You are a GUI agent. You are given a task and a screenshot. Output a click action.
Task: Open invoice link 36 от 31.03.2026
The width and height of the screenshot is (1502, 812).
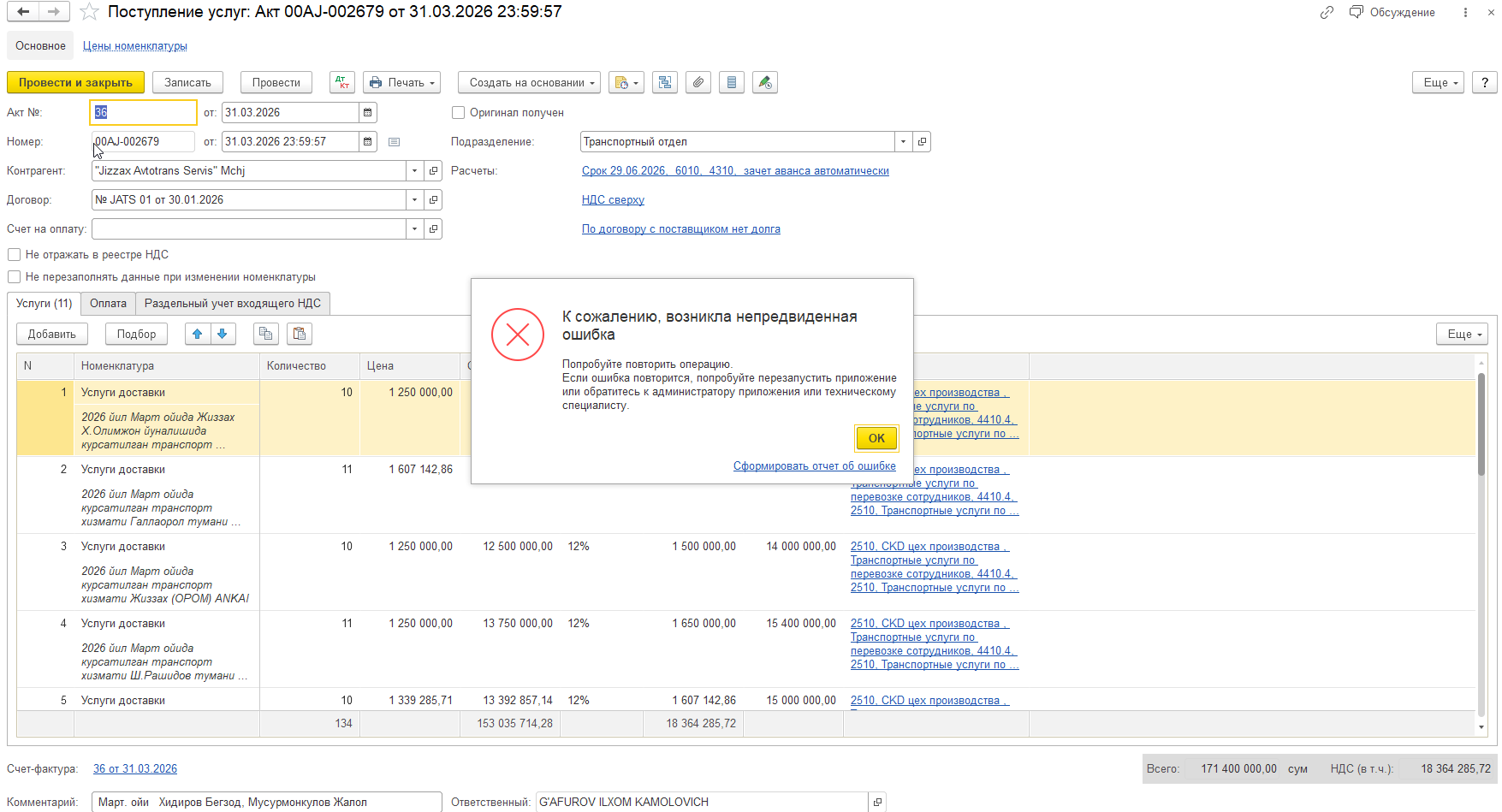tap(135, 768)
